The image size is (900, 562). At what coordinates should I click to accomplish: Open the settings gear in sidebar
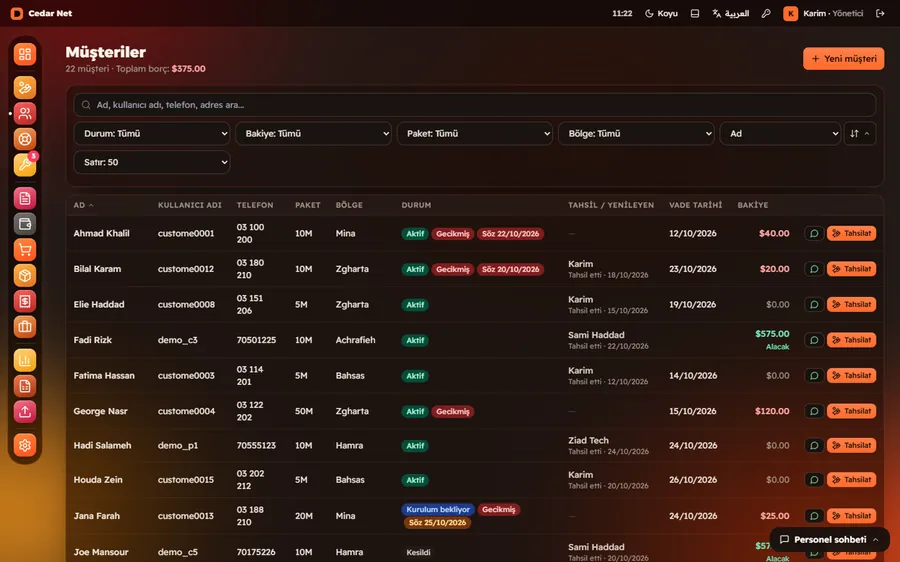25,445
